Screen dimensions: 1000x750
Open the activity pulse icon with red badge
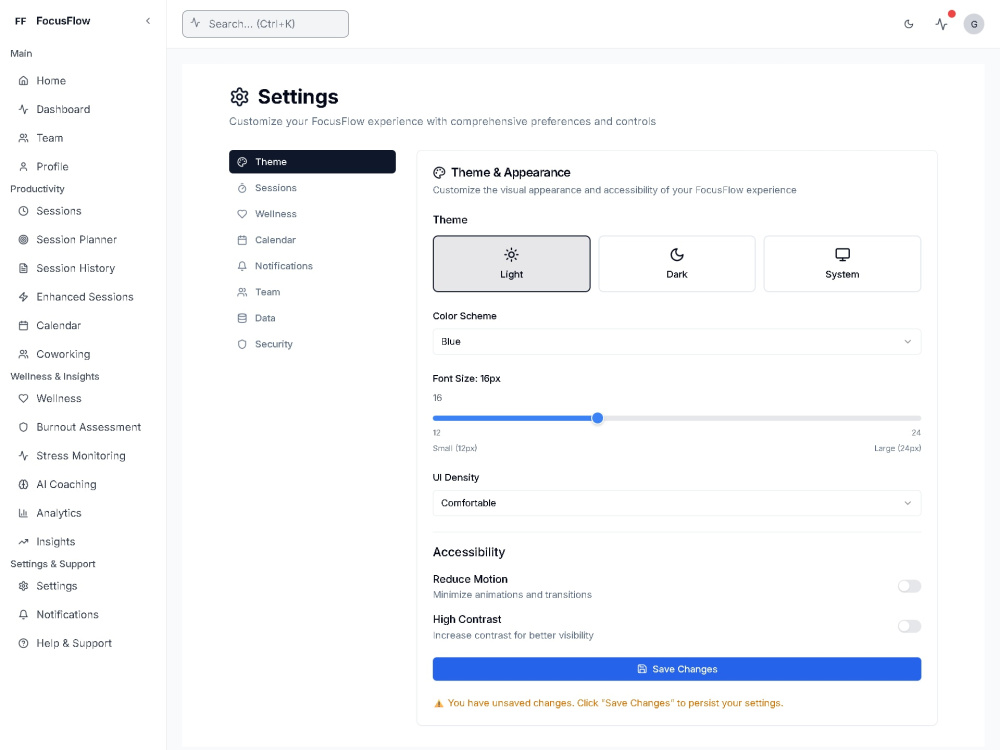click(941, 24)
